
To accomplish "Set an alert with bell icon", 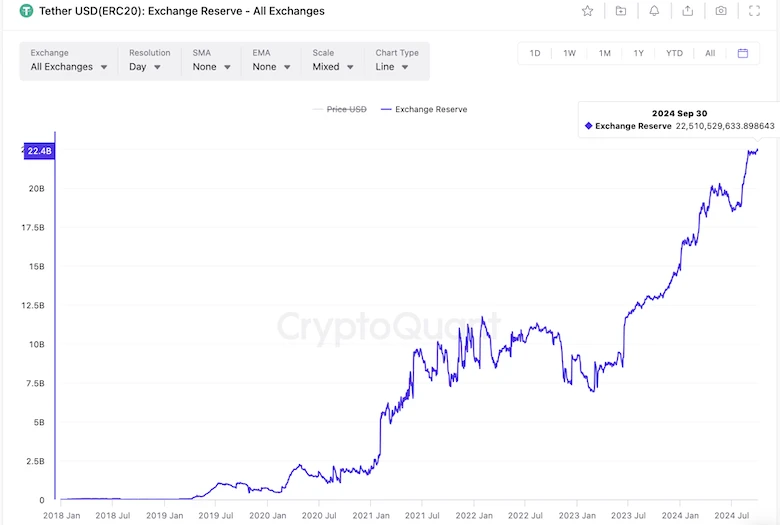I will (x=654, y=11).
